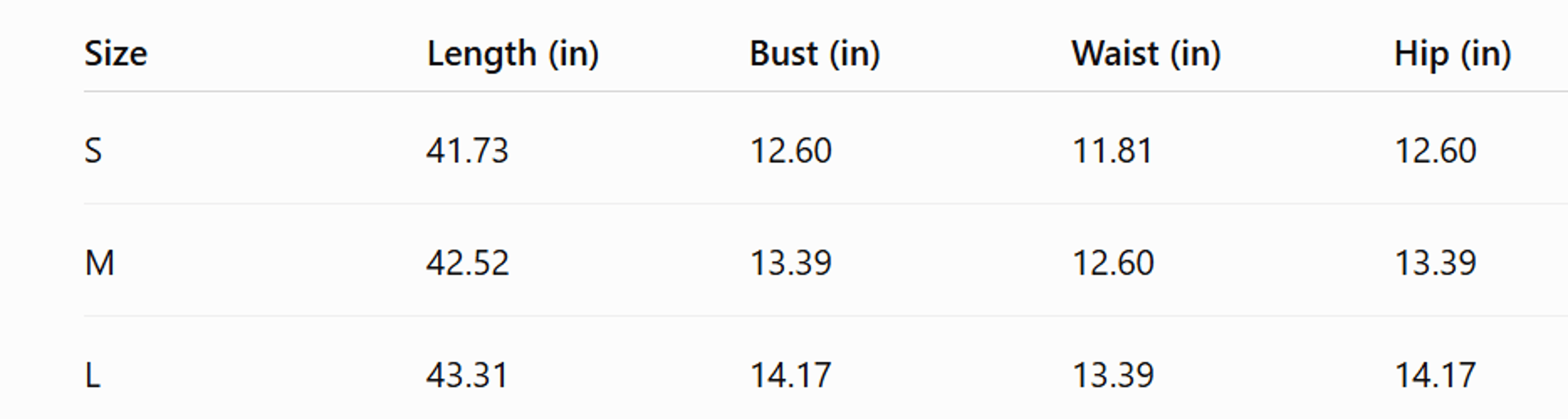
Task: Click waist value 12.60 for size M
Action: [1113, 263]
